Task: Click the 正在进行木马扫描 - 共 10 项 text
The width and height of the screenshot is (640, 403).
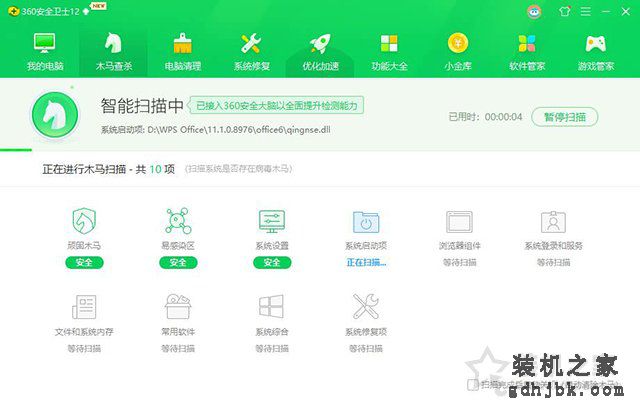Action: coord(109,169)
